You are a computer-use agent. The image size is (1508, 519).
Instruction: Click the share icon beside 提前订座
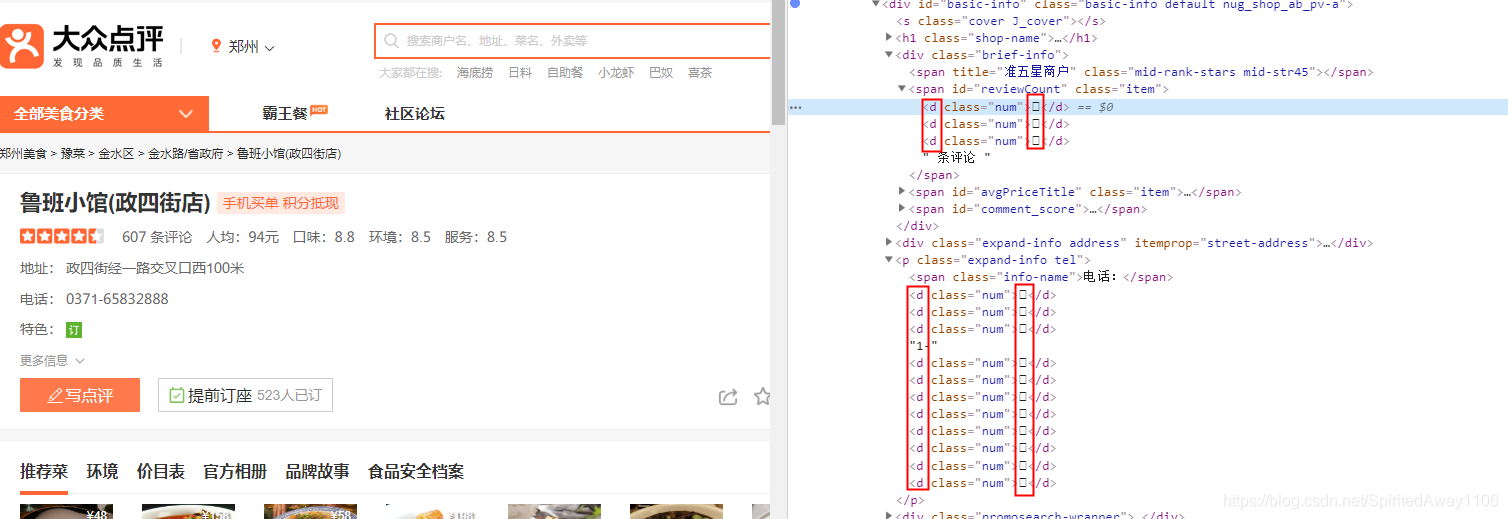(x=728, y=397)
